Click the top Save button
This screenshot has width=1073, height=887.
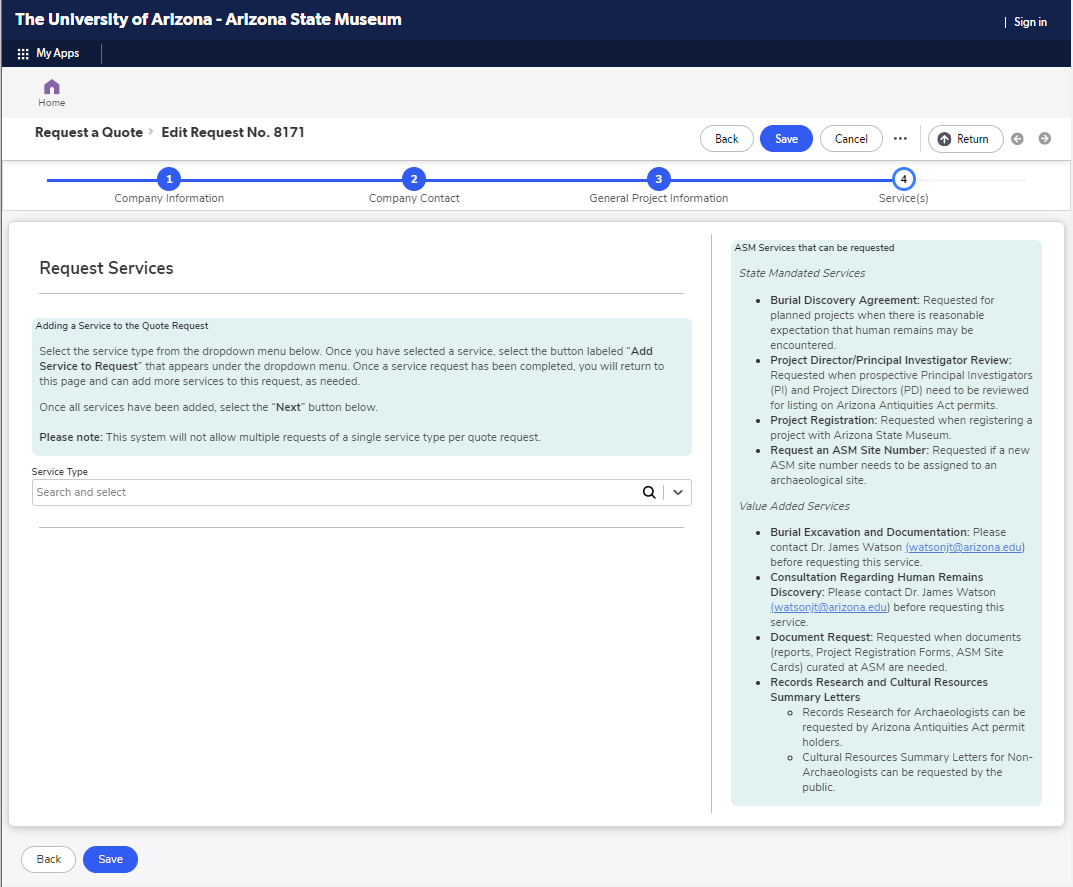[x=786, y=139]
